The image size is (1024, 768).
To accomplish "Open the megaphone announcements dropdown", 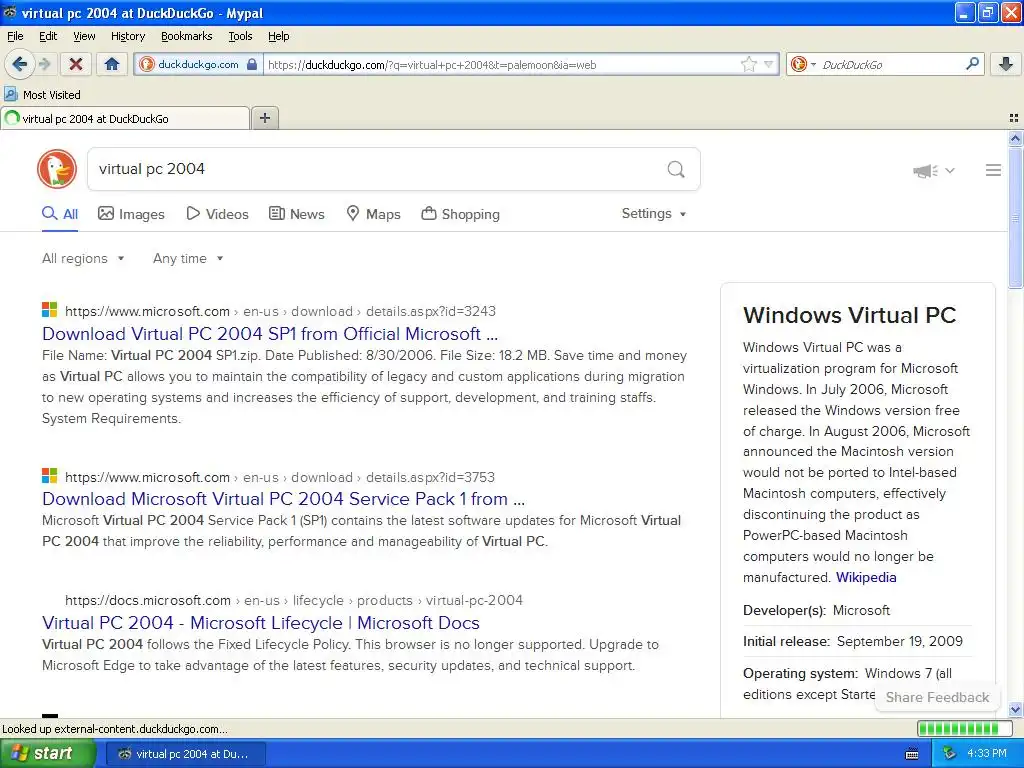I will (x=934, y=170).
